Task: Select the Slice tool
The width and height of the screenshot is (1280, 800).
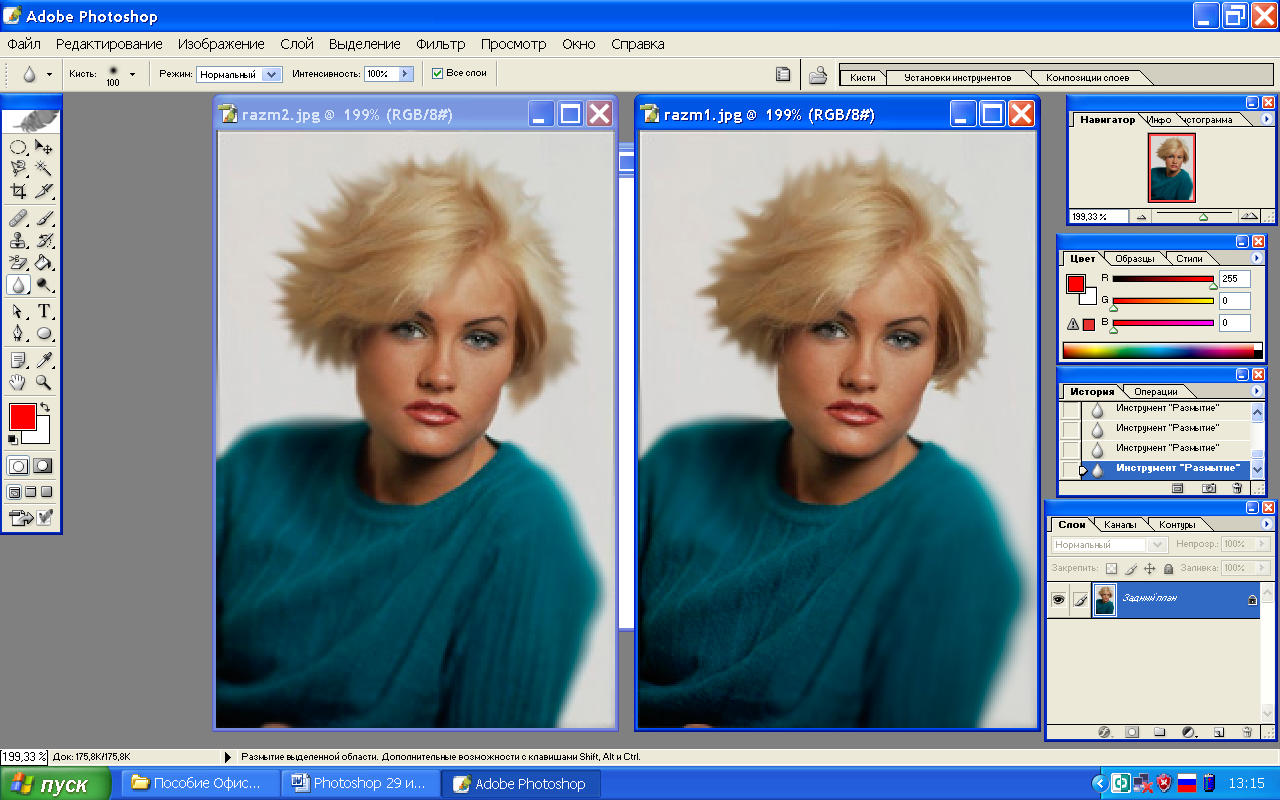Action: [44, 190]
